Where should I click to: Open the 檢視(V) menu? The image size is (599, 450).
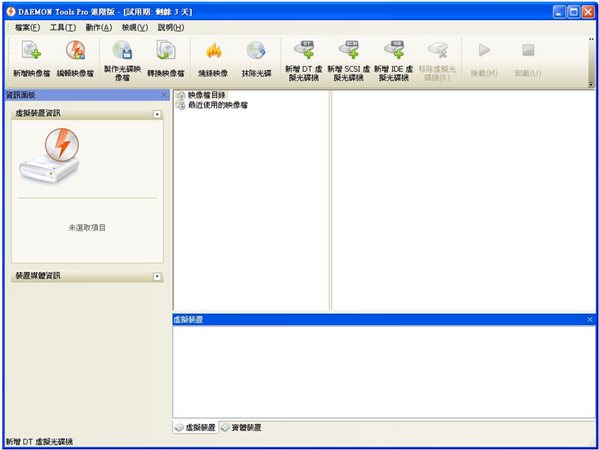pyautogui.click(x=135, y=28)
